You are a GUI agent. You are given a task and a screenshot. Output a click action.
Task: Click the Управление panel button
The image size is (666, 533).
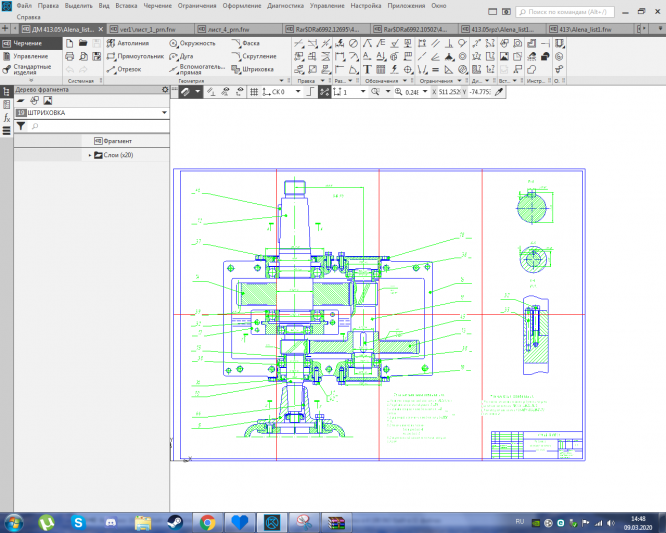pos(30,57)
